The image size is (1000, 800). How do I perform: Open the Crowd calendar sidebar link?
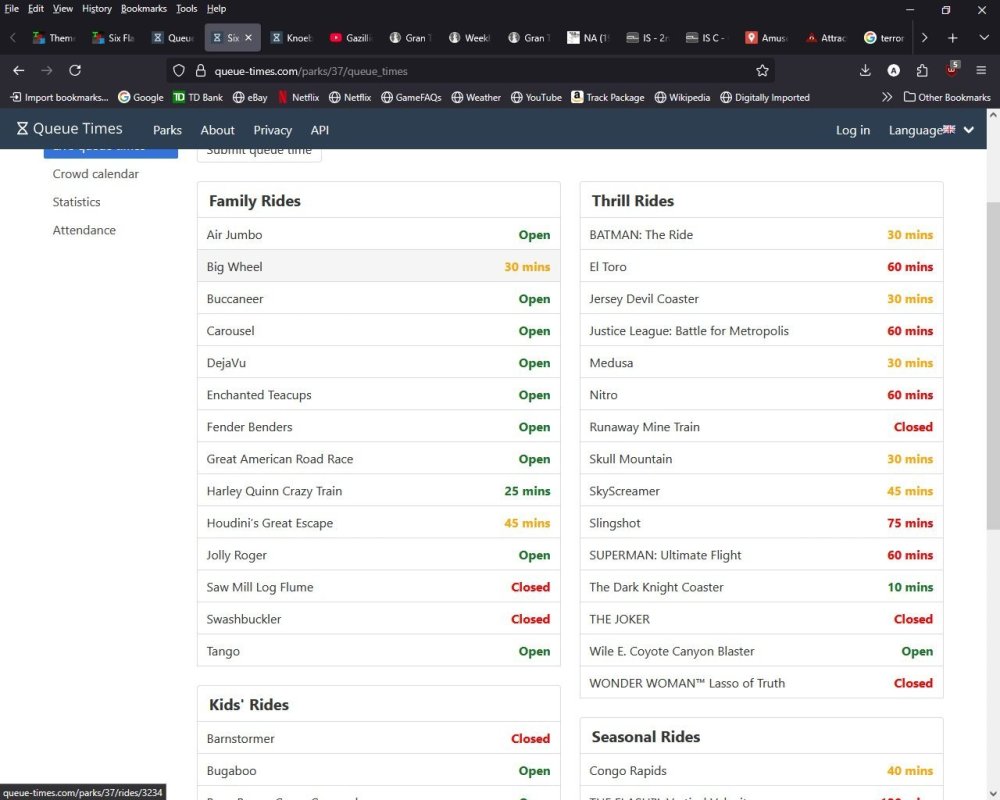[x=96, y=174]
